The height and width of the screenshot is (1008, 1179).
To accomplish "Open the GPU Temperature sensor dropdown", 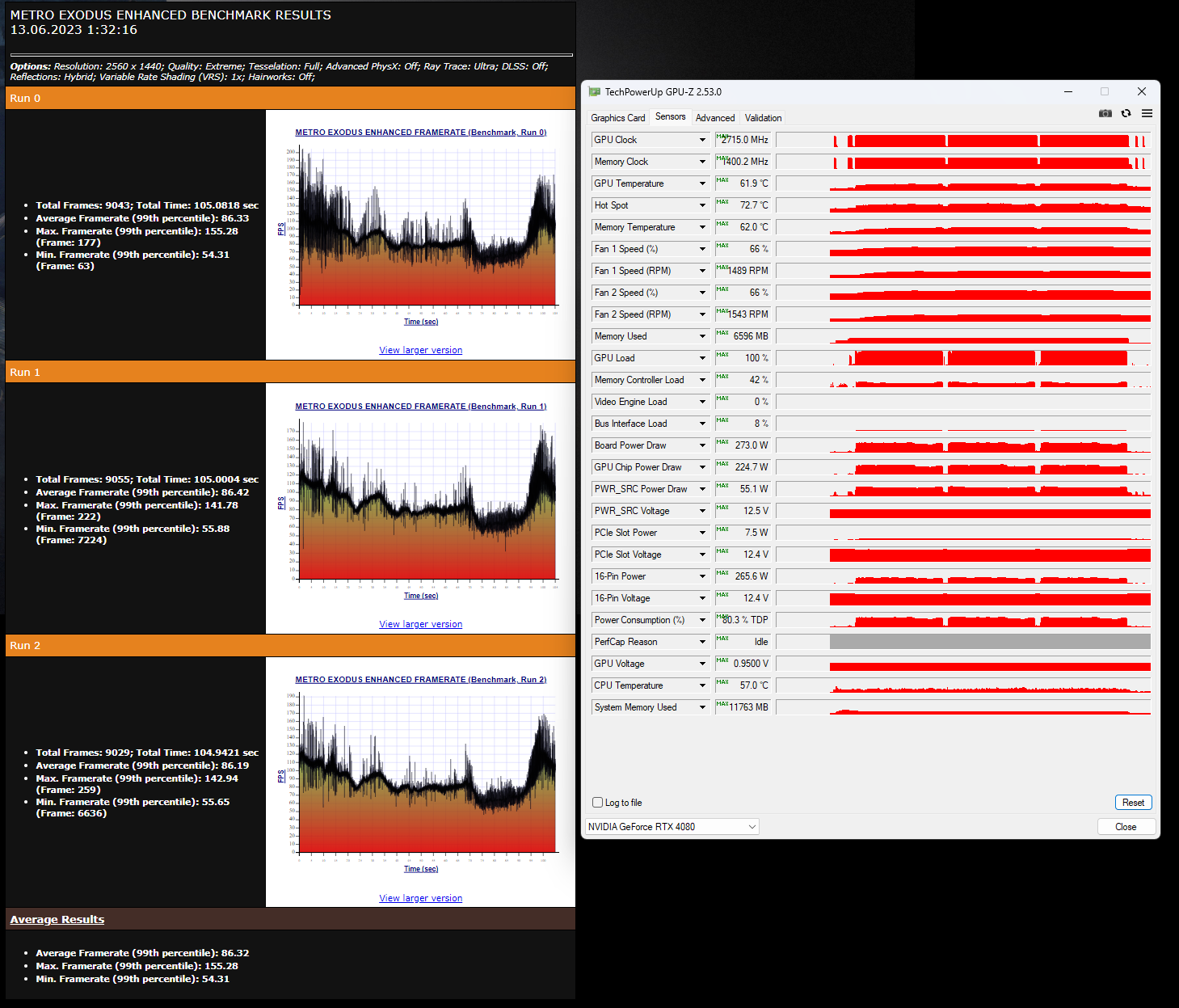I will coord(702,183).
